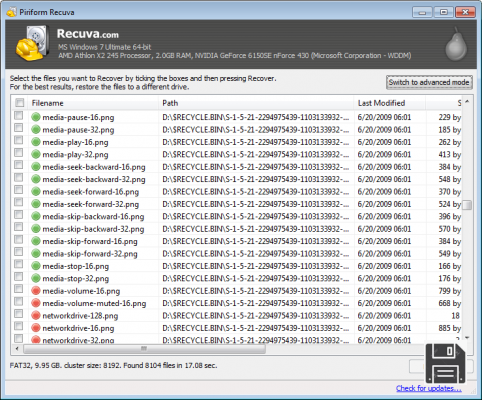Tick the checkbox for media-seek-backward-32.png
This screenshot has width=482, height=400.
[19, 177]
